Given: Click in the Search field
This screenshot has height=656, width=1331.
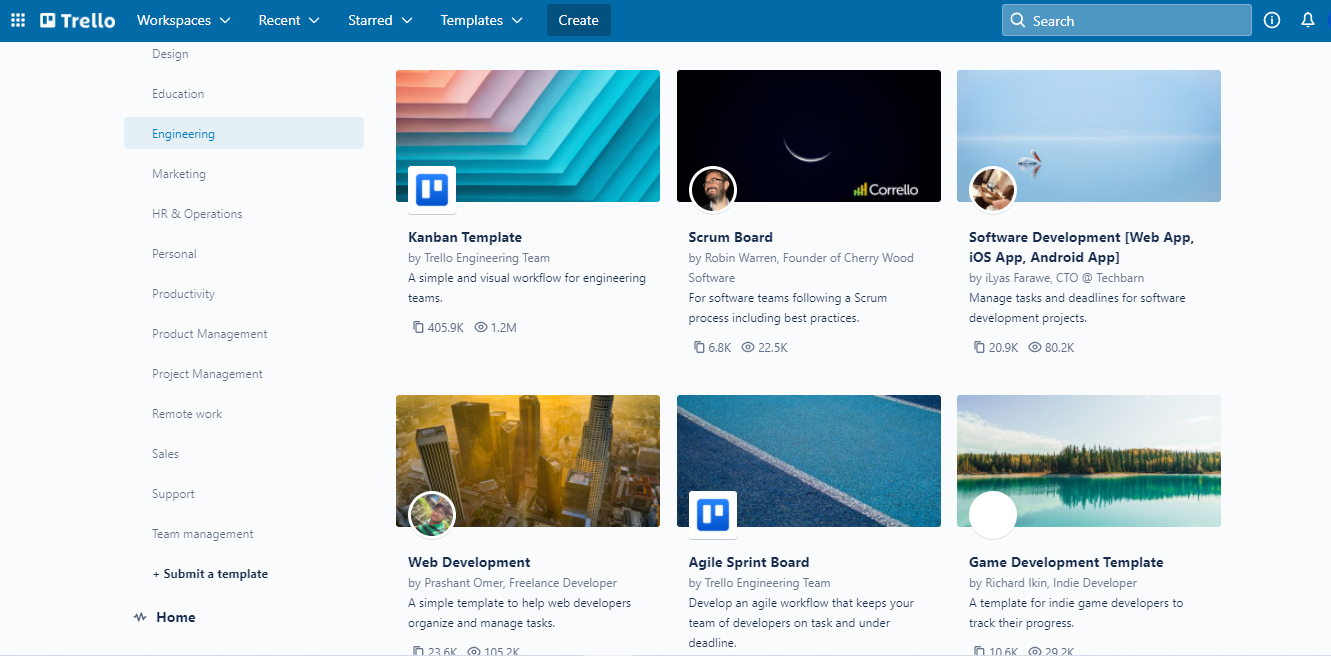Looking at the screenshot, I should 1127,20.
